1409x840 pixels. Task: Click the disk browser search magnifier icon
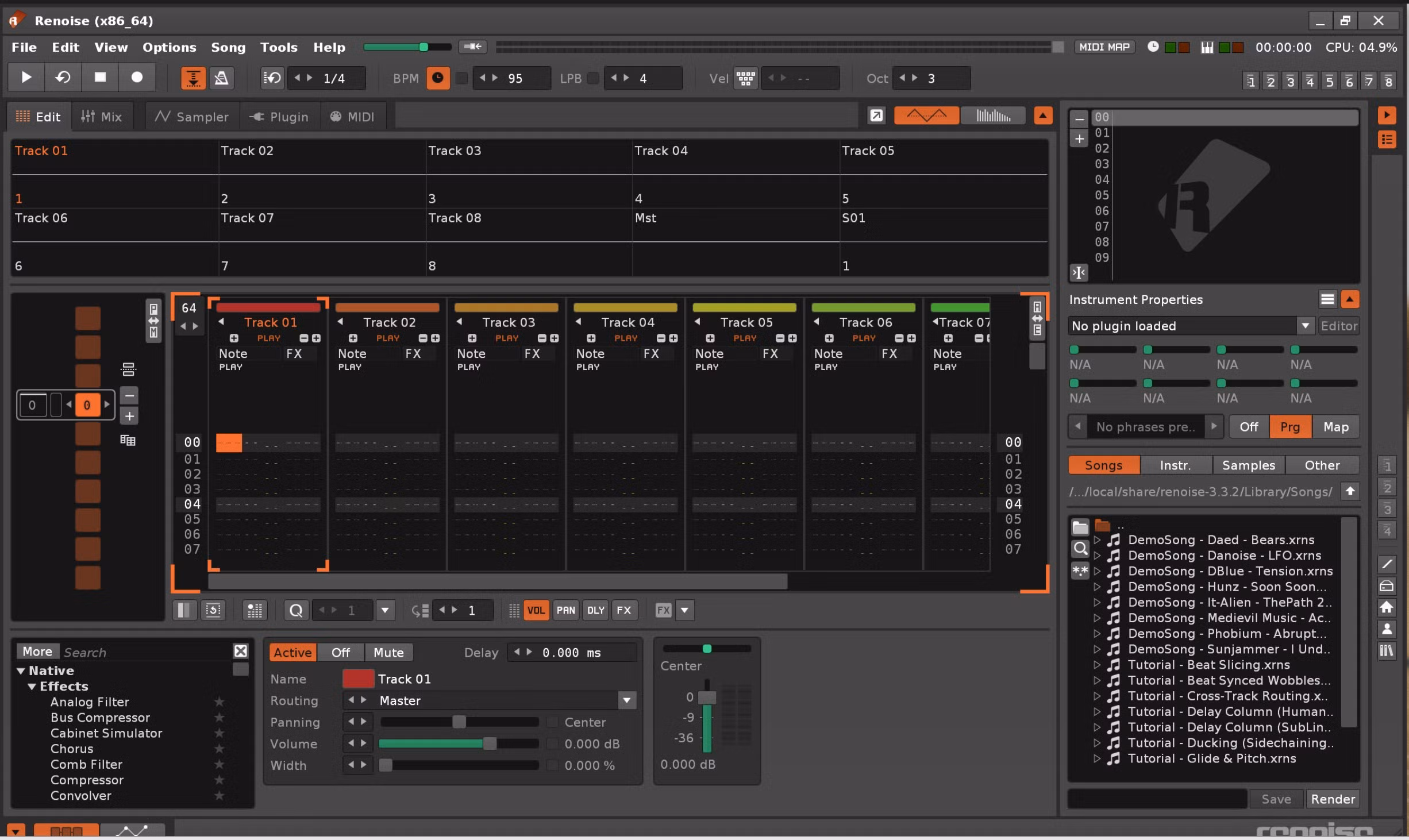point(1080,549)
